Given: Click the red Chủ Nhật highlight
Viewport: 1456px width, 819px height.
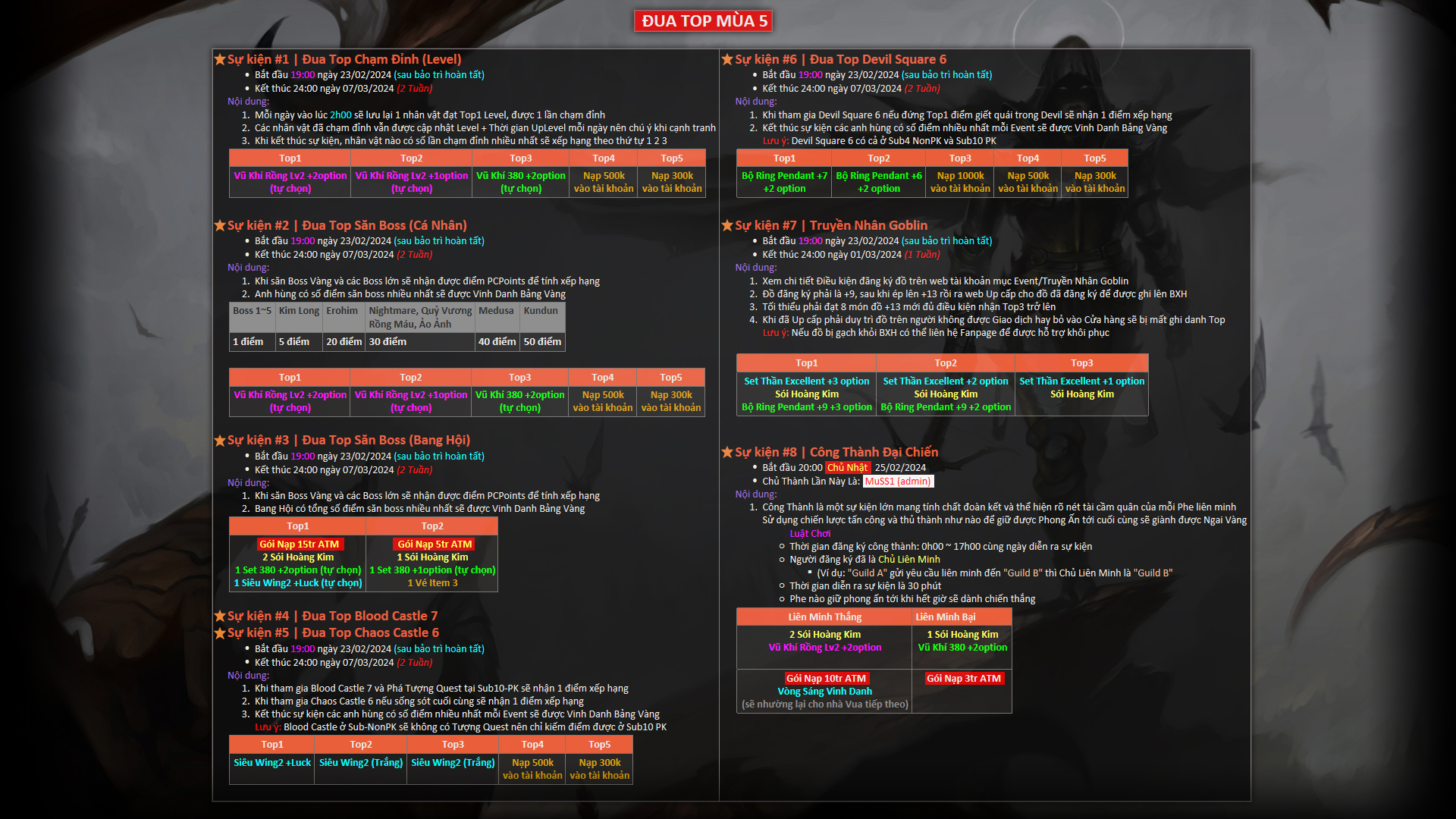Looking at the screenshot, I should pos(847,468).
